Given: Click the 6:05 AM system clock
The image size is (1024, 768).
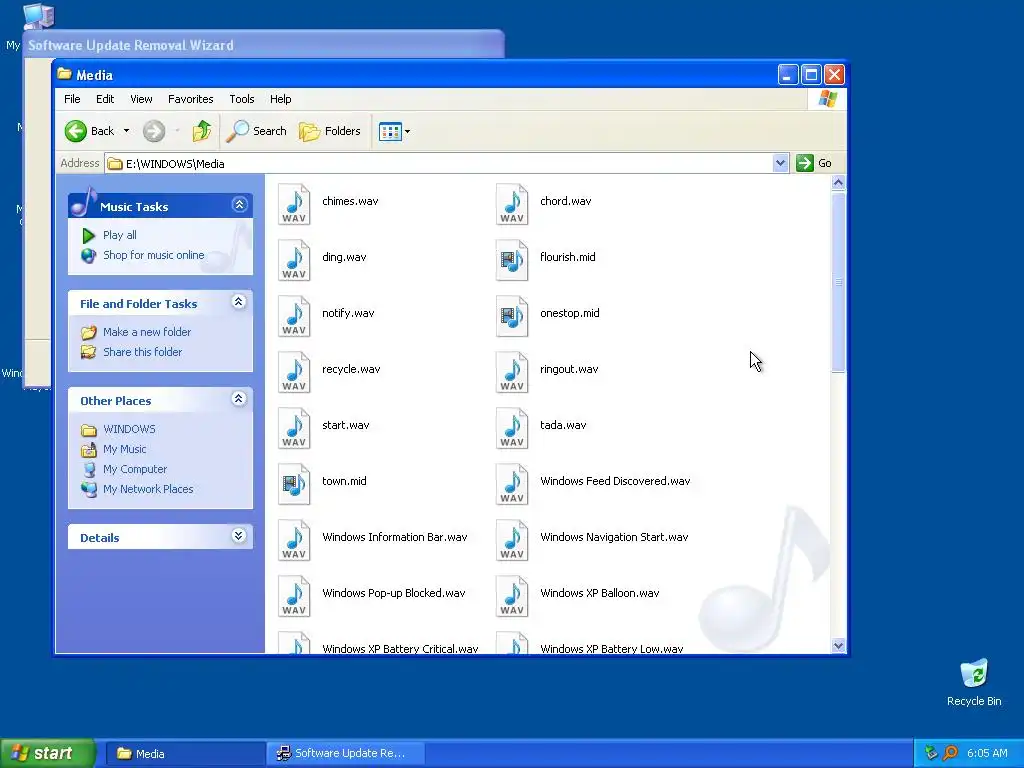Looking at the screenshot, I should point(987,754).
